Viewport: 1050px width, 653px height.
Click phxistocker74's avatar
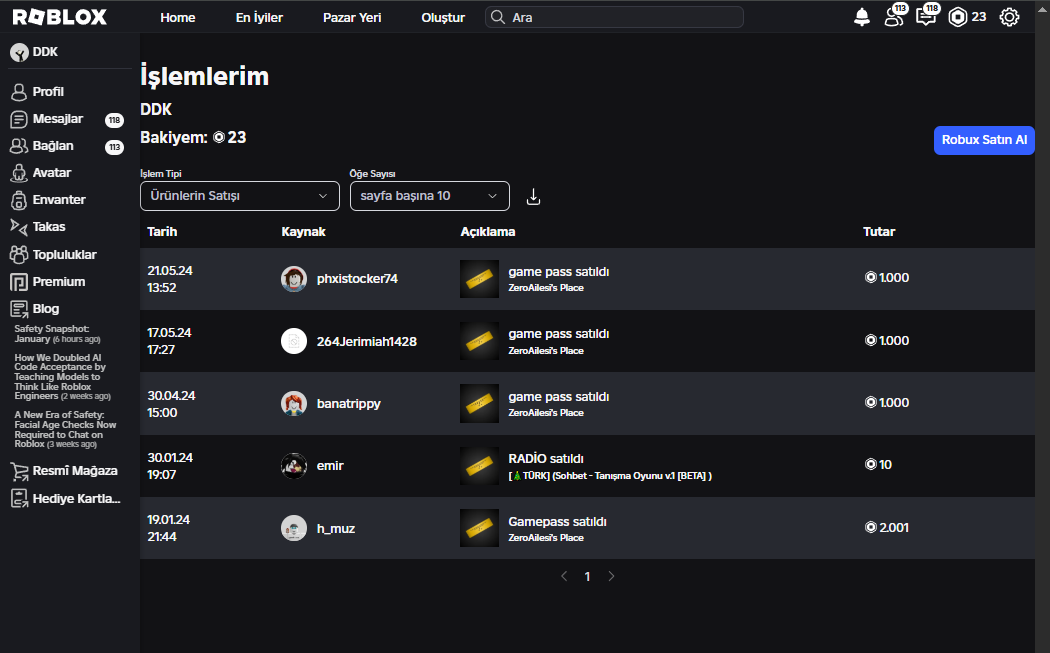pyautogui.click(x=294, y=279)
